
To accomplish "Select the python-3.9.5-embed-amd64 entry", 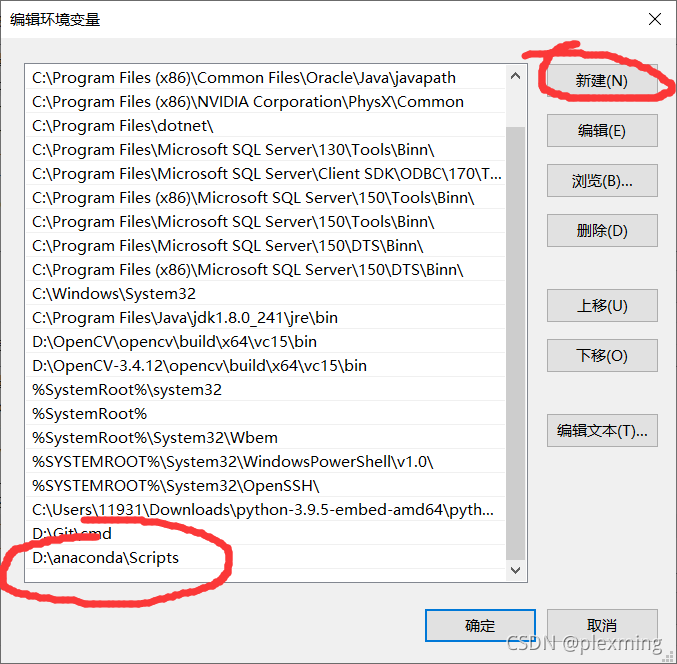I will click(x=265, y=510).
